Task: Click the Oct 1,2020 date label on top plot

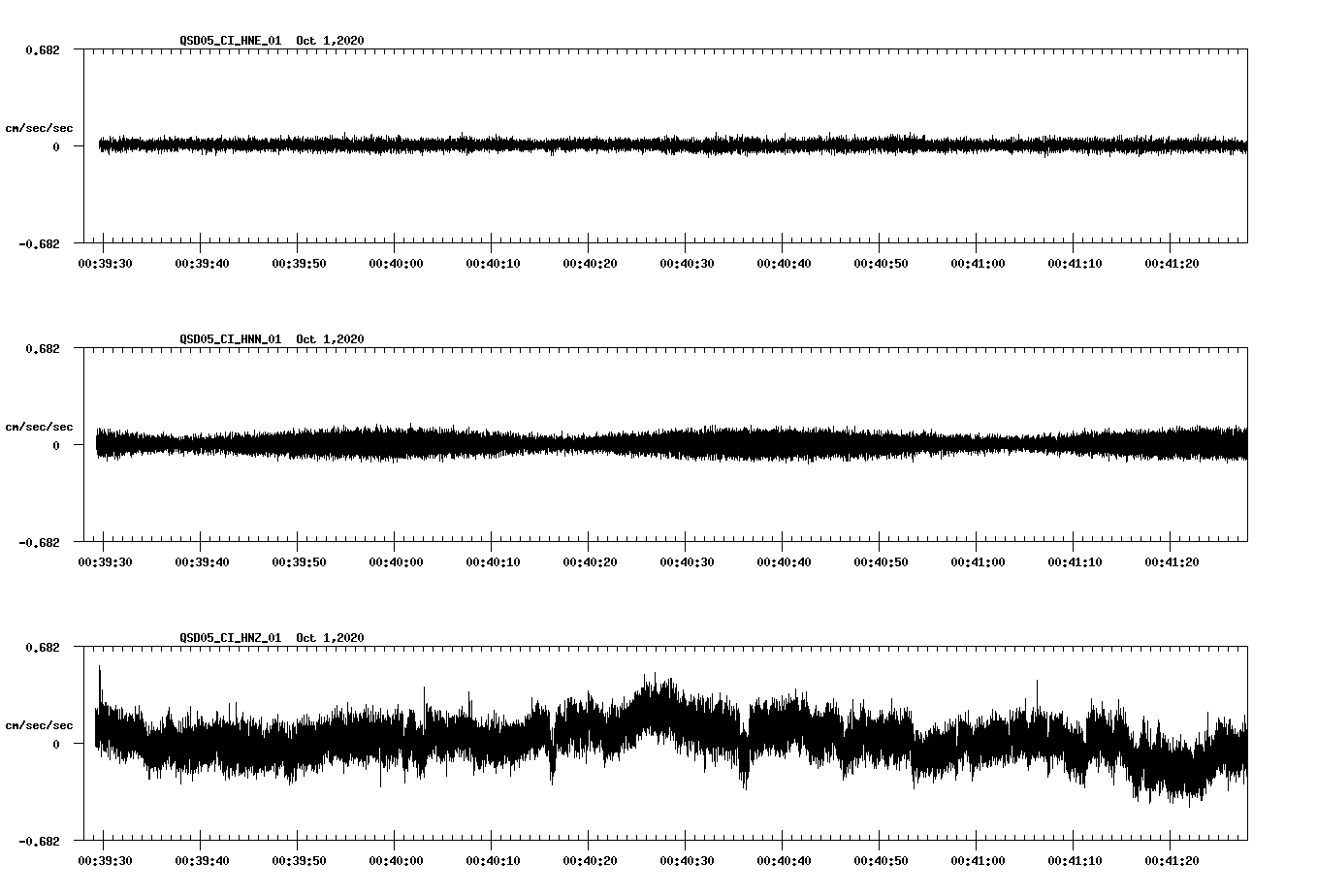Action: click(330, 41)
